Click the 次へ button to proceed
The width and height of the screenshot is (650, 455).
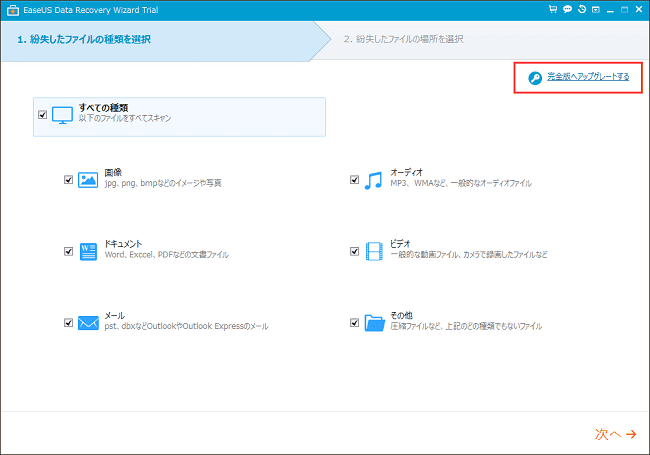pos(616,434)
